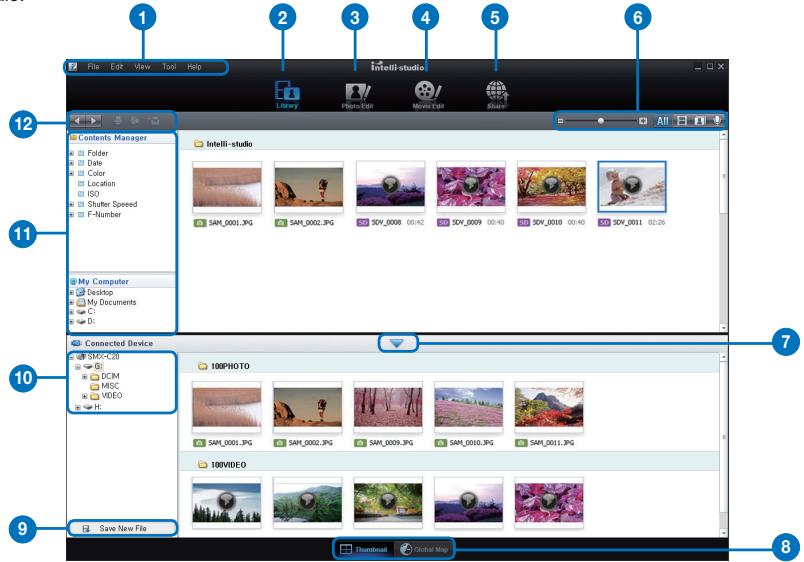
Task: Open the File menu
Action: pos(93,67)
